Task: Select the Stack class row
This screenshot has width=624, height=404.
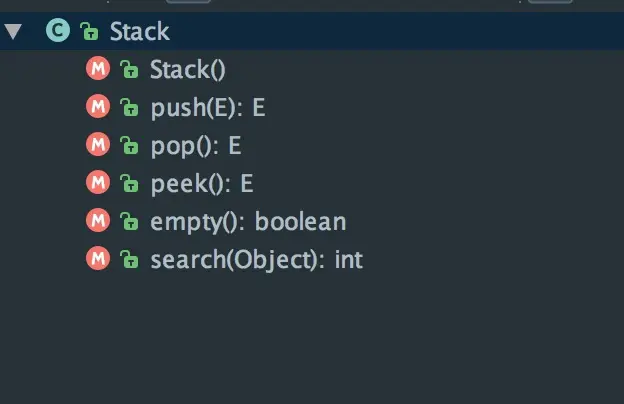Action: (140, 31)
